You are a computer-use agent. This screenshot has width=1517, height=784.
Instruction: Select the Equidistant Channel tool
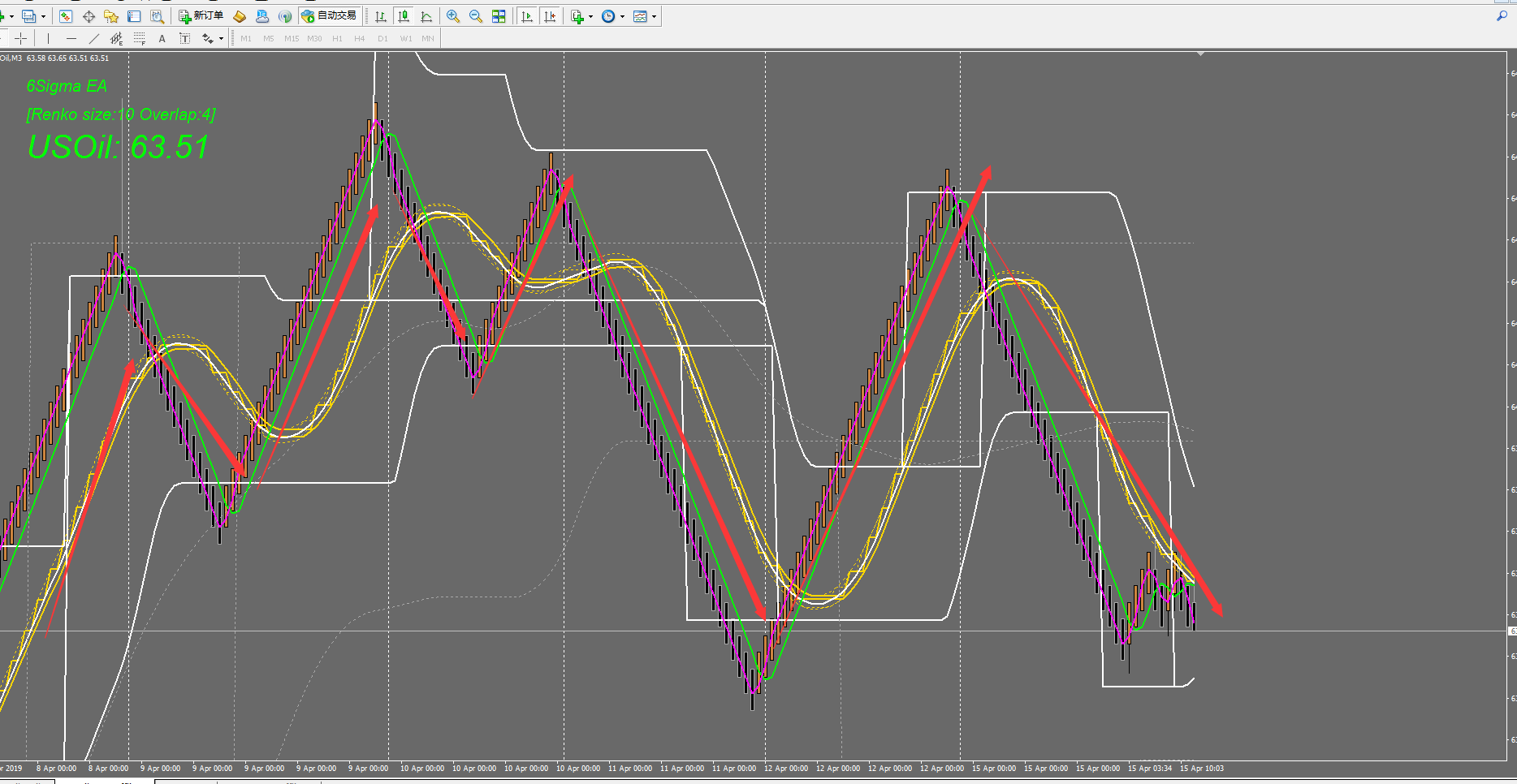(x=117, y=38)
